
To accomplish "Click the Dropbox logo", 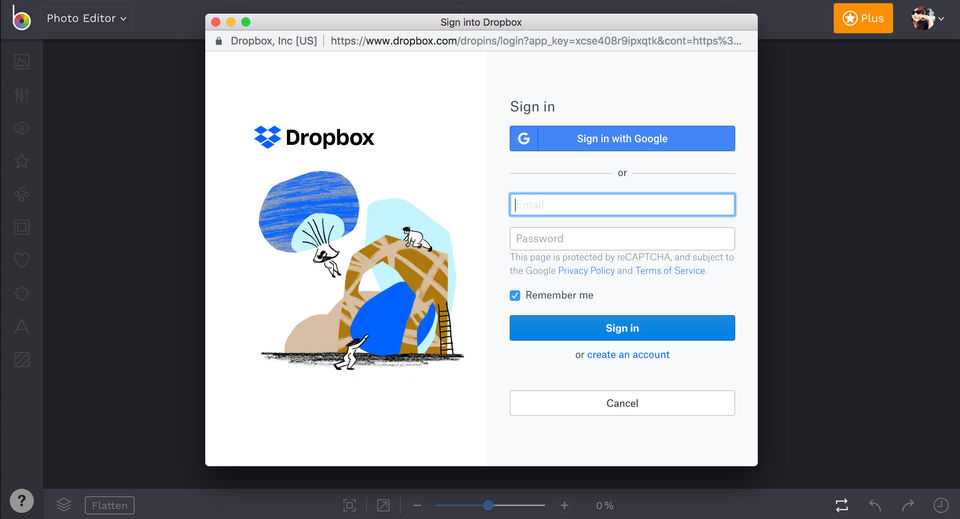I will tap(314, 137).
